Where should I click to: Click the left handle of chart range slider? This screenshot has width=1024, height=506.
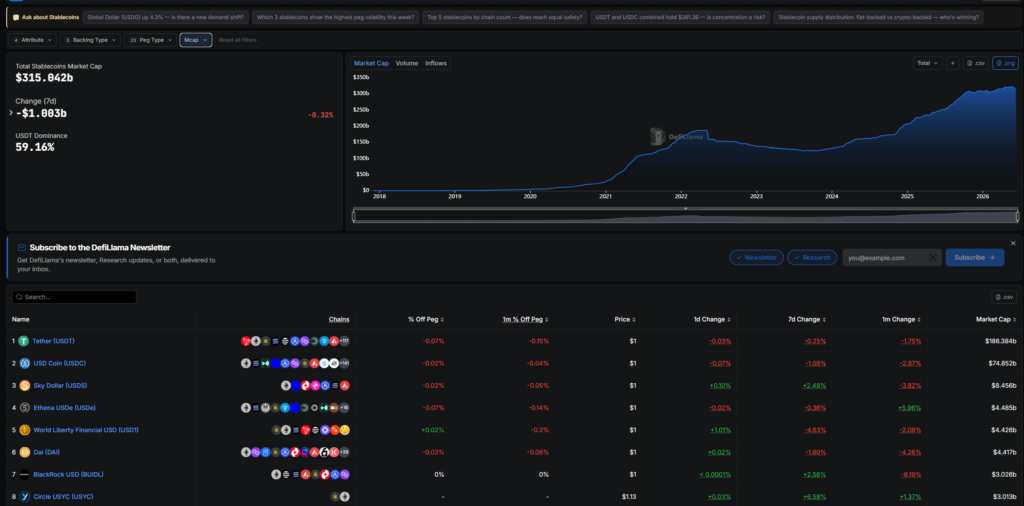(x=354, y=216)
